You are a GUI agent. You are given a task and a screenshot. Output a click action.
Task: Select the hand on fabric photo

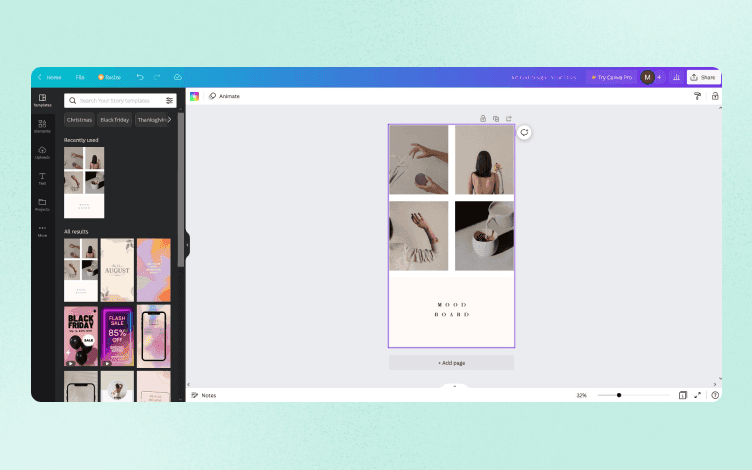[x=419, y=235]
